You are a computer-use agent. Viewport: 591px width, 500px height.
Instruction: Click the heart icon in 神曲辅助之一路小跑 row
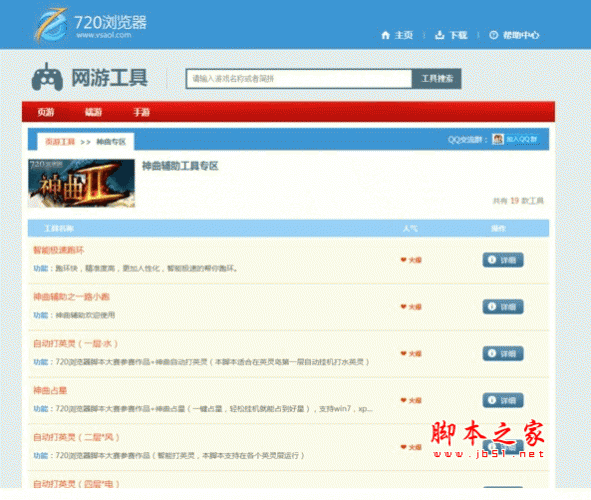point(403,306)
